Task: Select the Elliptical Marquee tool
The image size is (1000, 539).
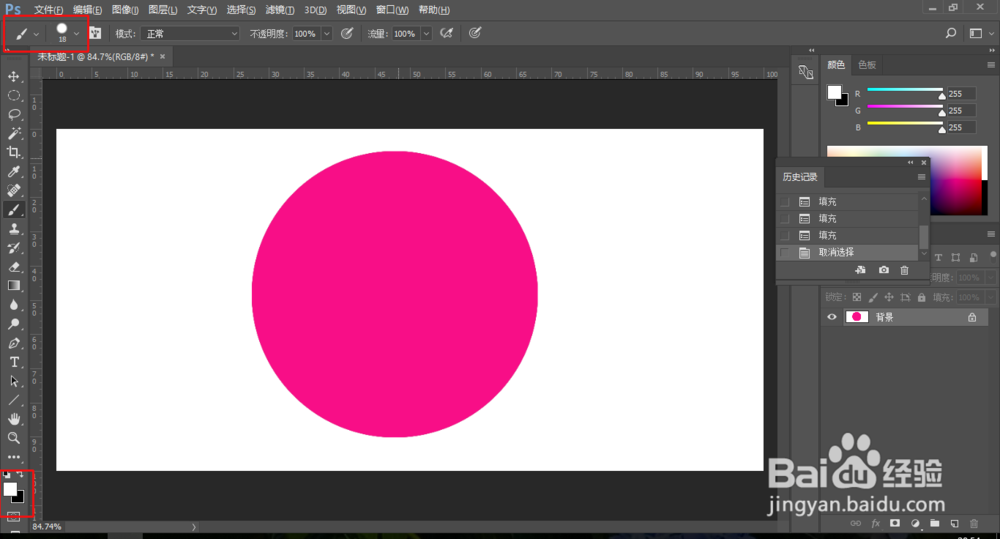Action: pyautogui.click(x=13, y=96)
